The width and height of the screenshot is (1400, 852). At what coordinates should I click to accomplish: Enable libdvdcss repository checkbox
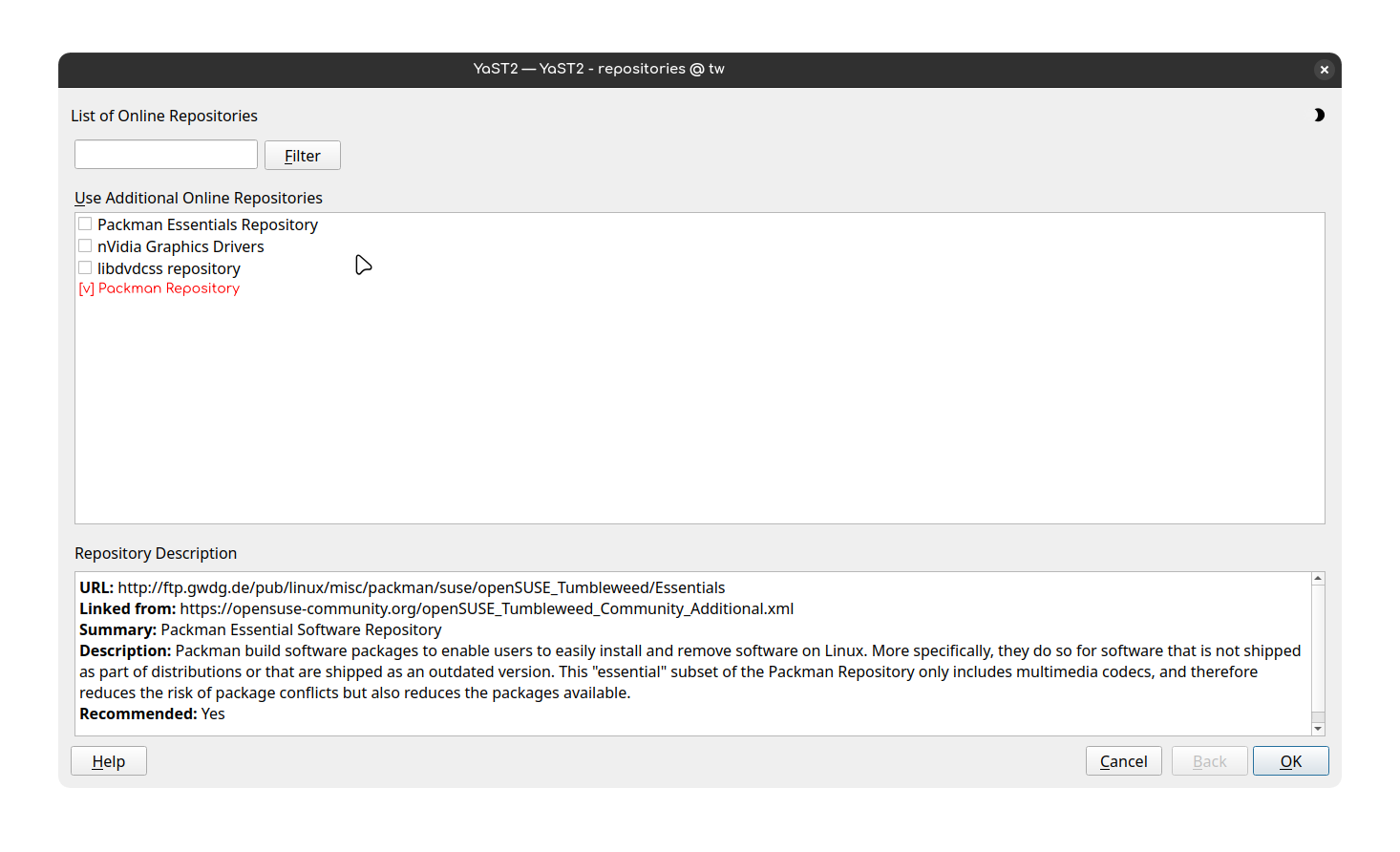pyautogui.click(x=85, y=268)
